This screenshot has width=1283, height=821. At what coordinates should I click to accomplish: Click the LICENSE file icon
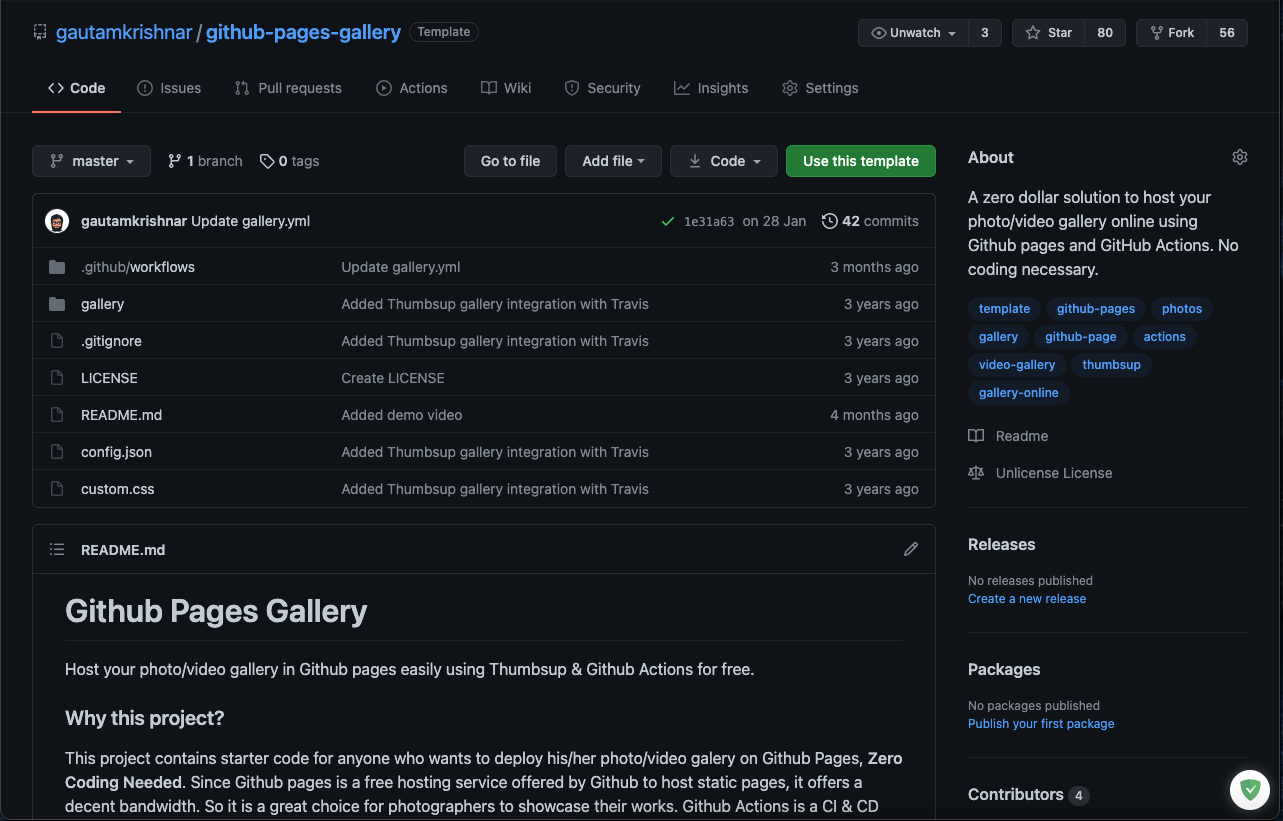tap(57, 378)
